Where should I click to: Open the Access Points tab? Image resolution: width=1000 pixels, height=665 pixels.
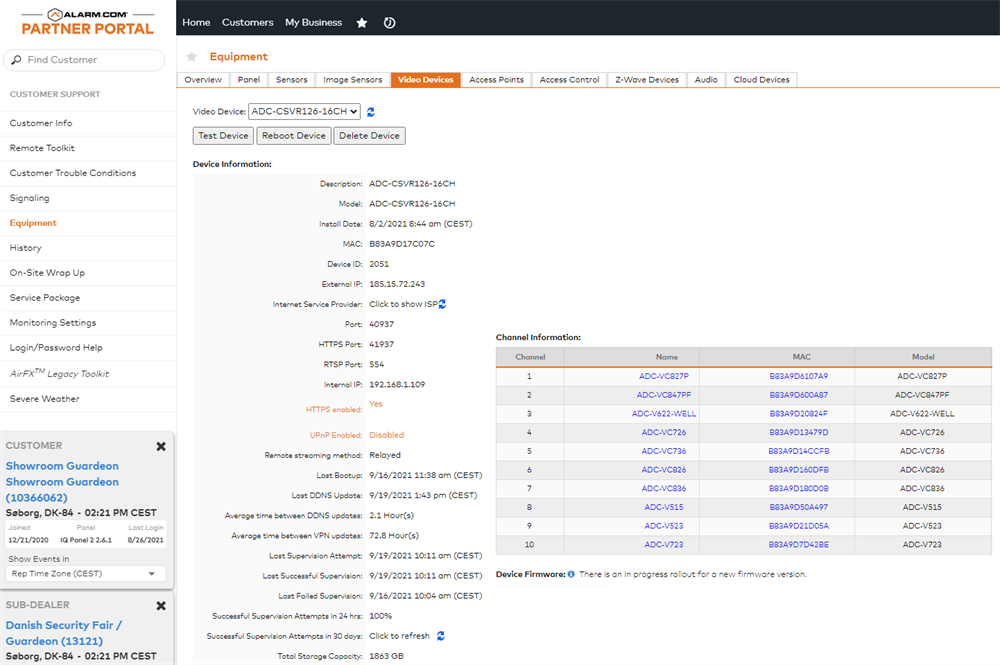(x=496, y=80)
